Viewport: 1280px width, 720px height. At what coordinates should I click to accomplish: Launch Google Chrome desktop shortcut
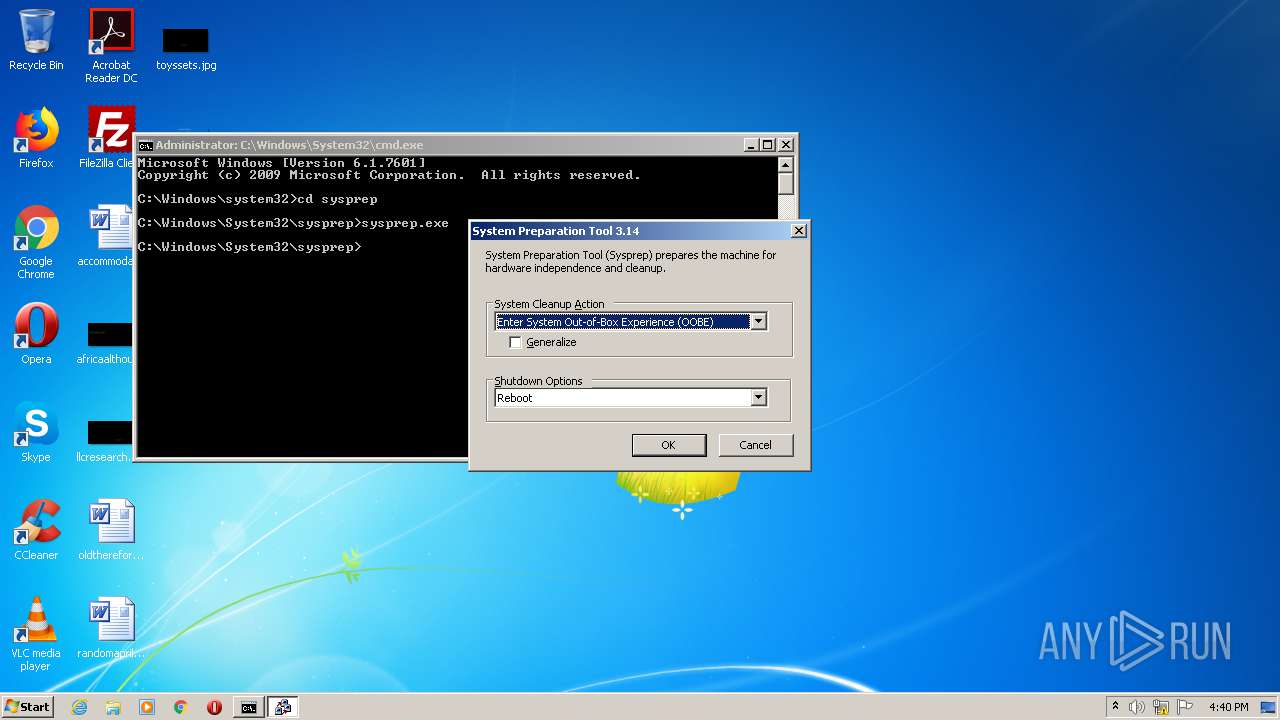pos(36,243)
